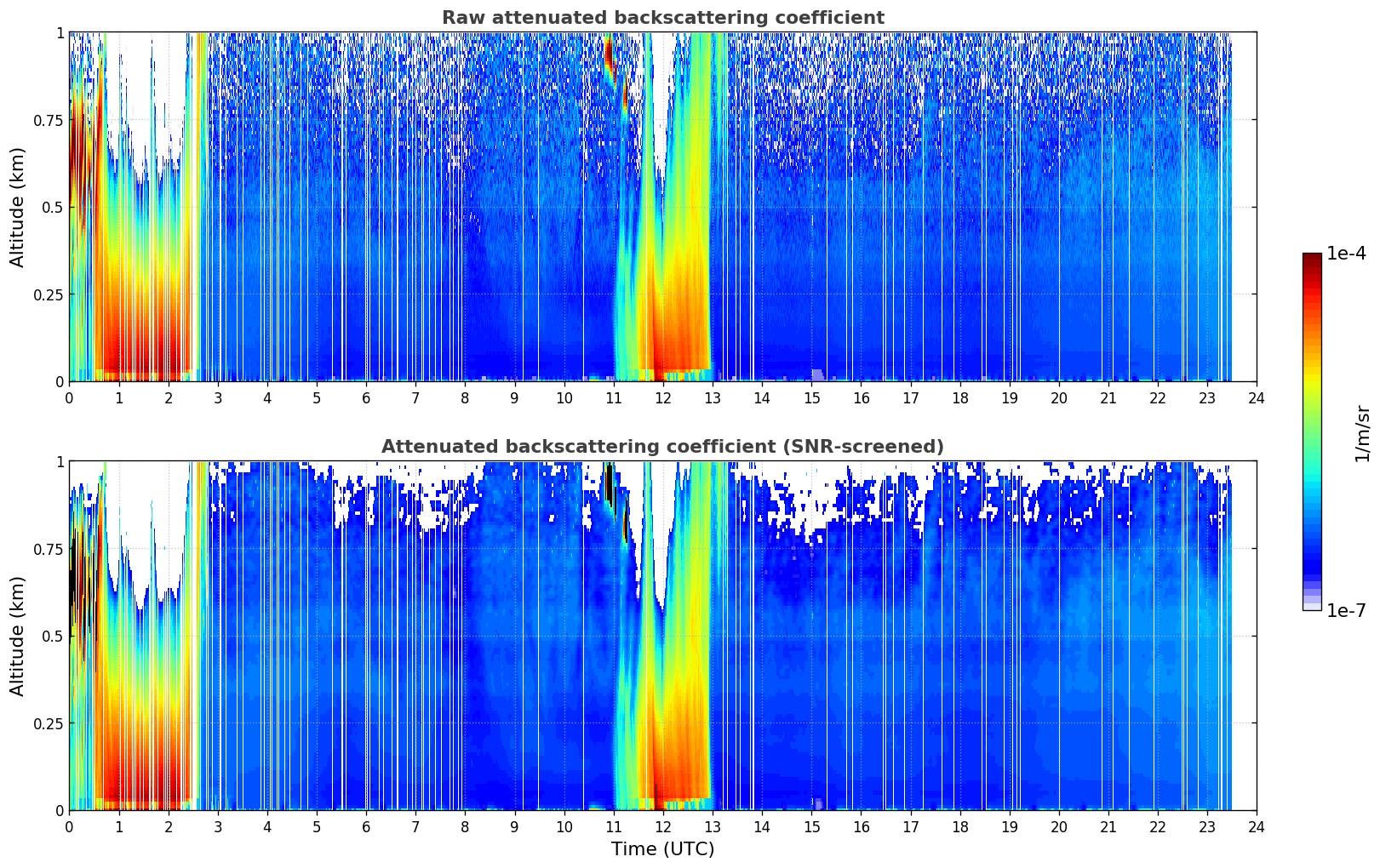This screenshot has width=1380, height=868.
Task: Click hour "3" tick under the raw plot
Action: [217, 397]
